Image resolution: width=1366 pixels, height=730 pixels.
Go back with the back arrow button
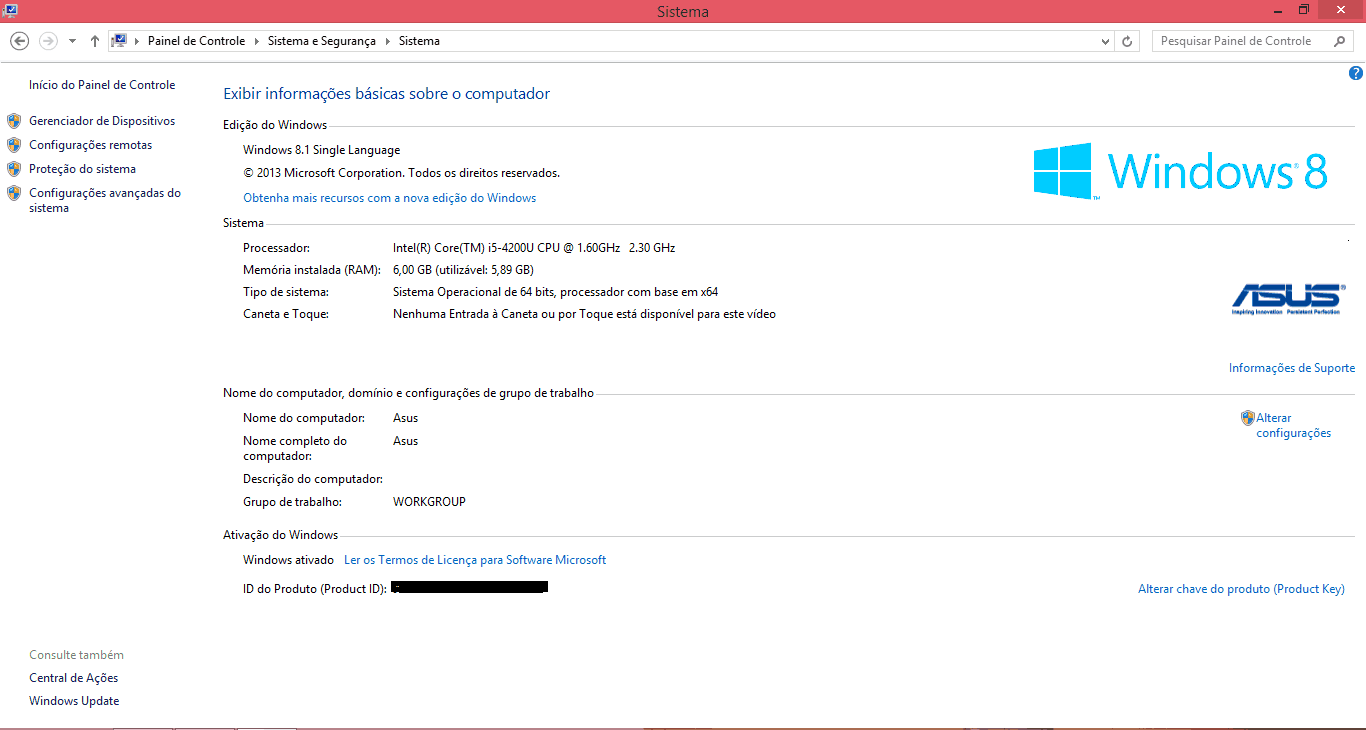(x=19, y=41)
